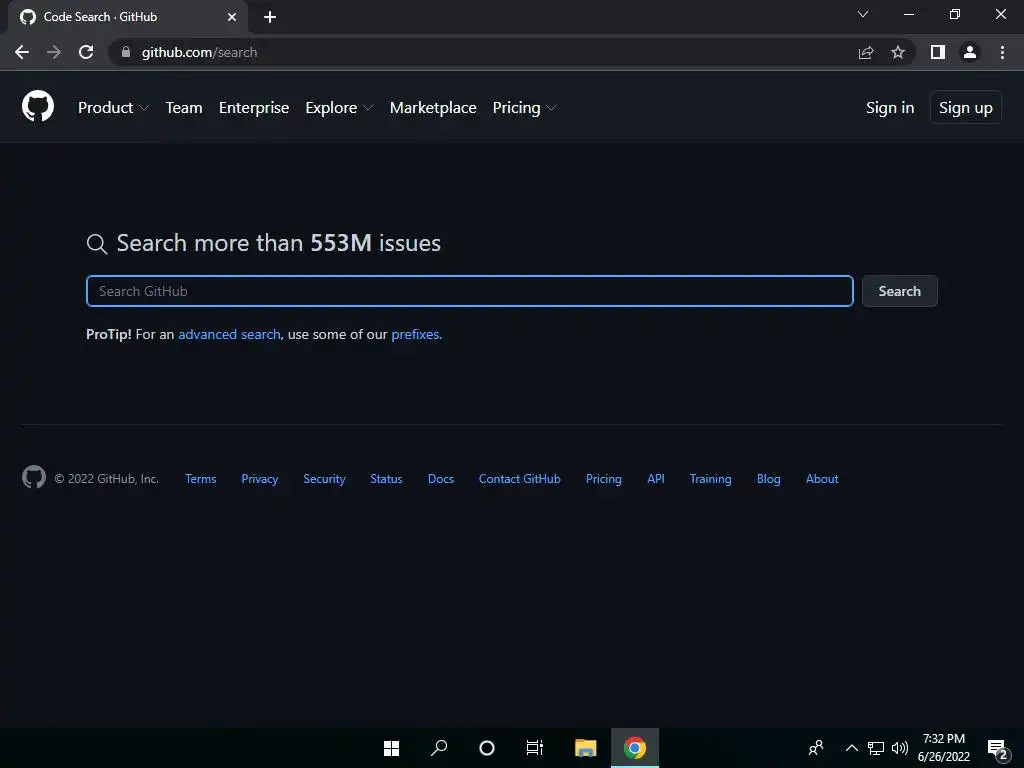Screen dimensions: 1024x768
Task: Select the Code Search GitHub tab
Action: 128,17
